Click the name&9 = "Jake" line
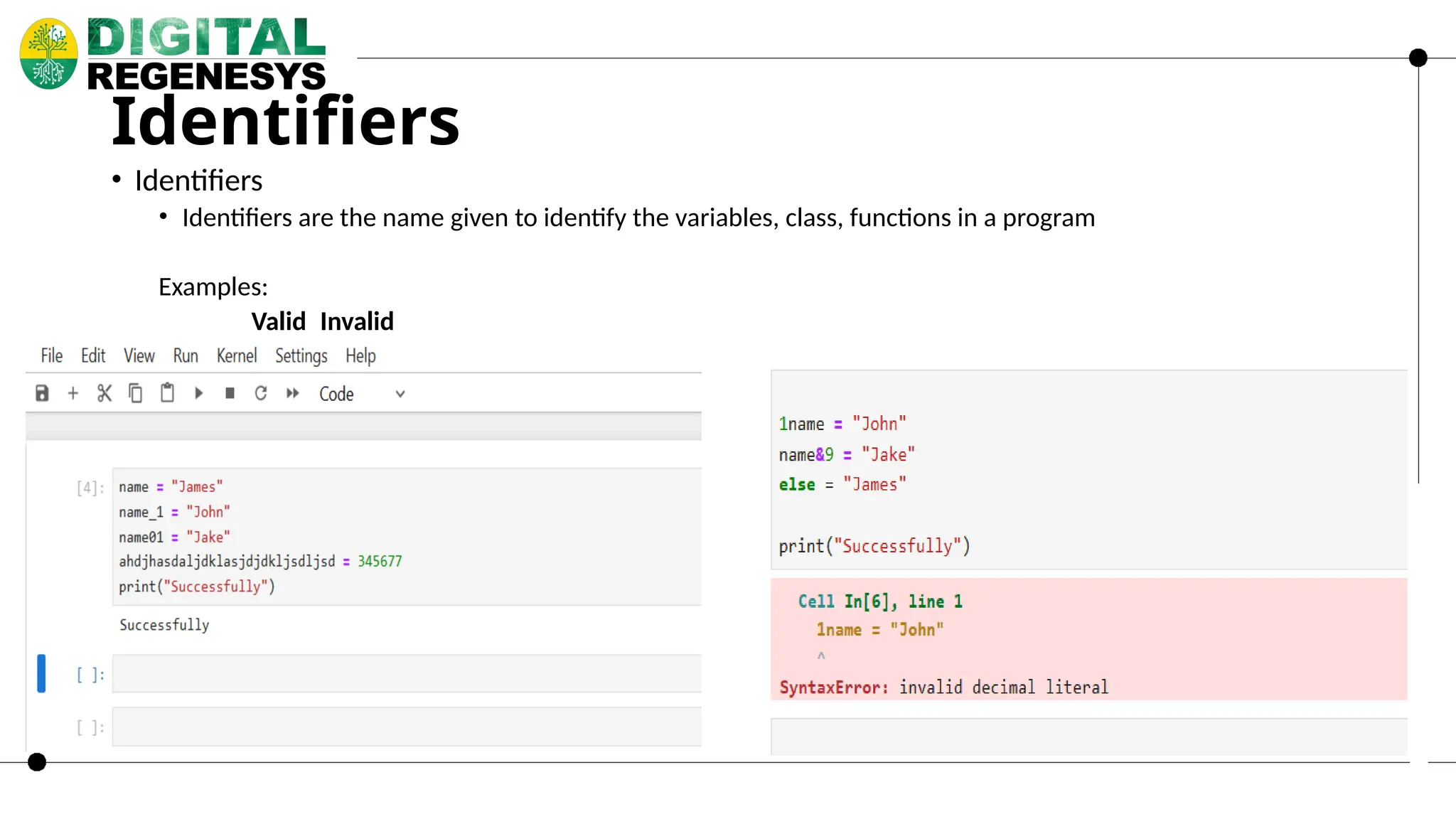 click(x=847, y=454)
